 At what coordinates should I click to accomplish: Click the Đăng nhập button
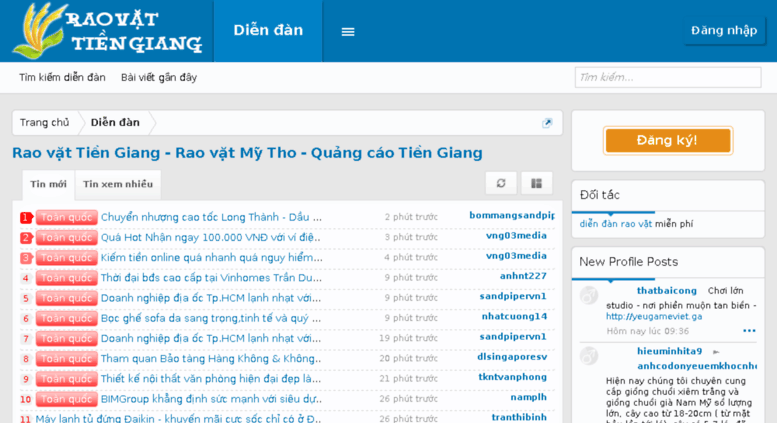point(724,30)
